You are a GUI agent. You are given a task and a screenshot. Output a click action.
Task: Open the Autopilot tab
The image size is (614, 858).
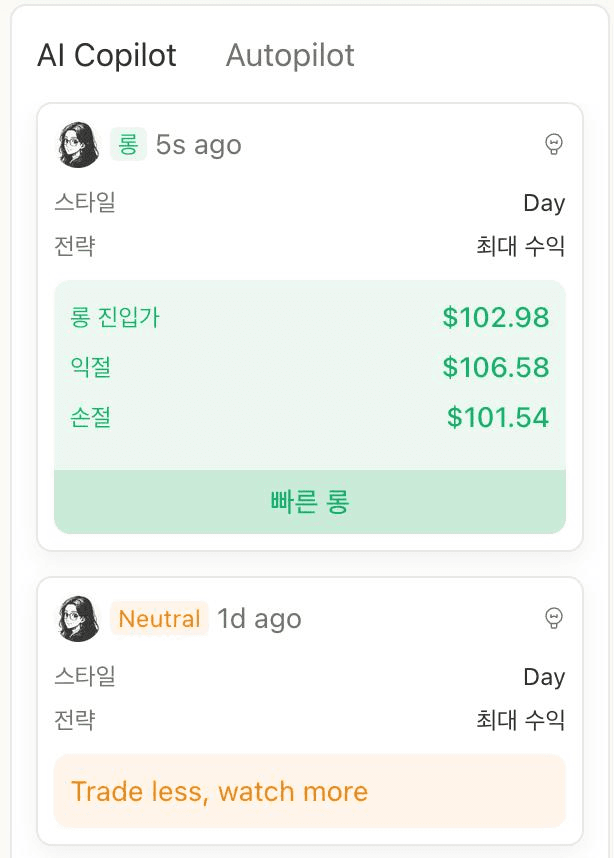click(290, 55)
